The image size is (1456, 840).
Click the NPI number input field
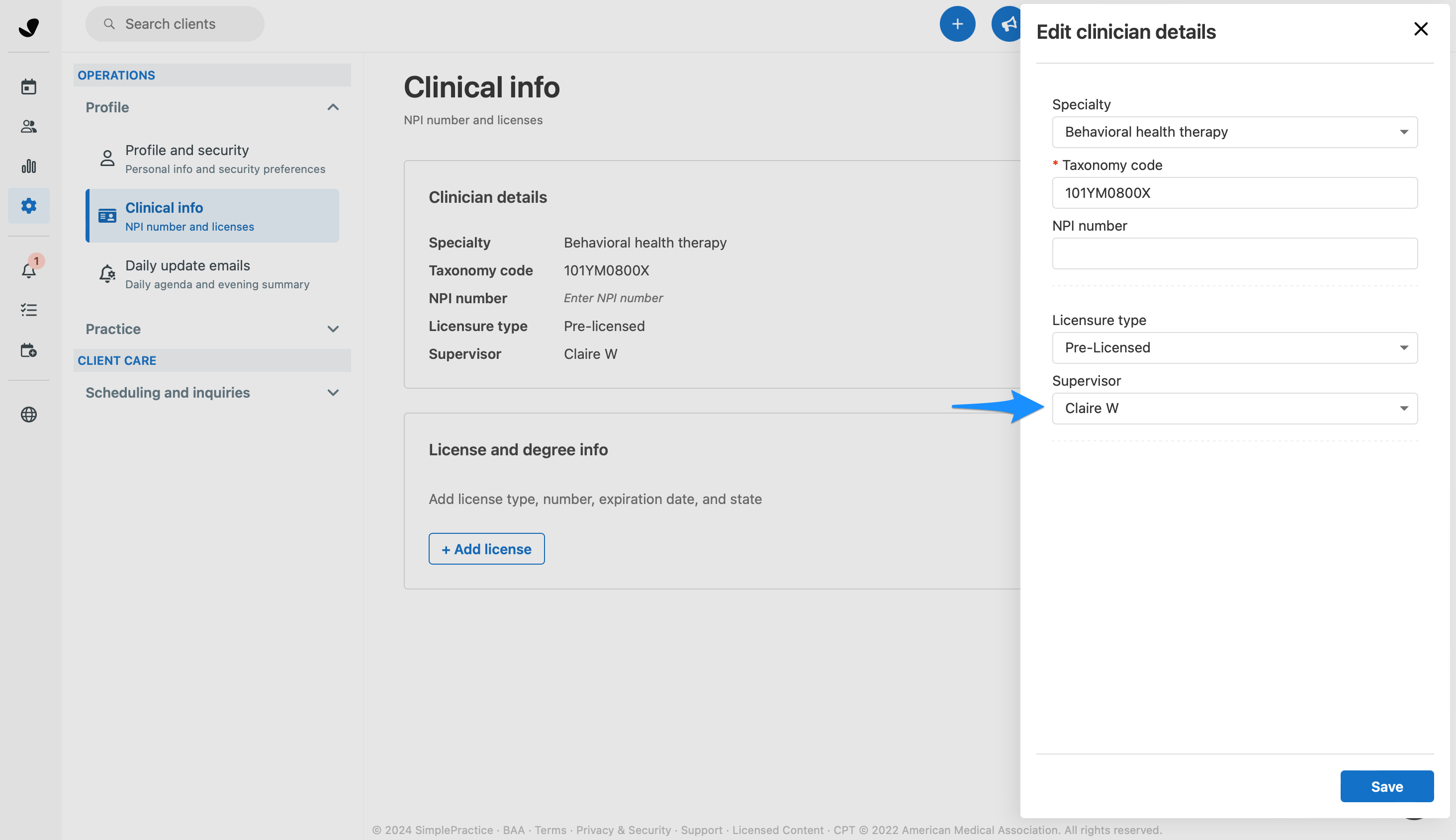click(1234, 253)
